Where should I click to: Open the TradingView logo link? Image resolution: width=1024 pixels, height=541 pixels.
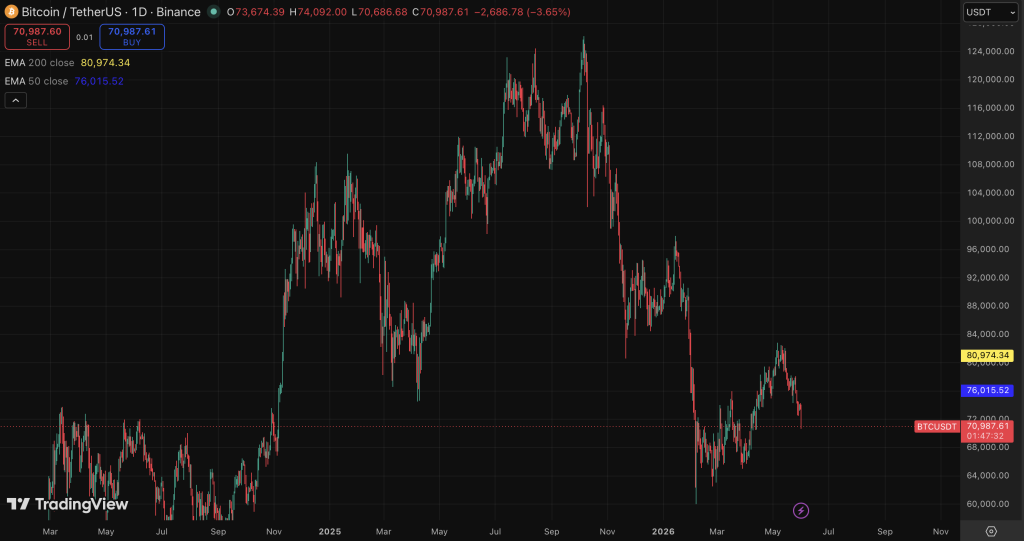pyautogui.click(x=67, y=504)
